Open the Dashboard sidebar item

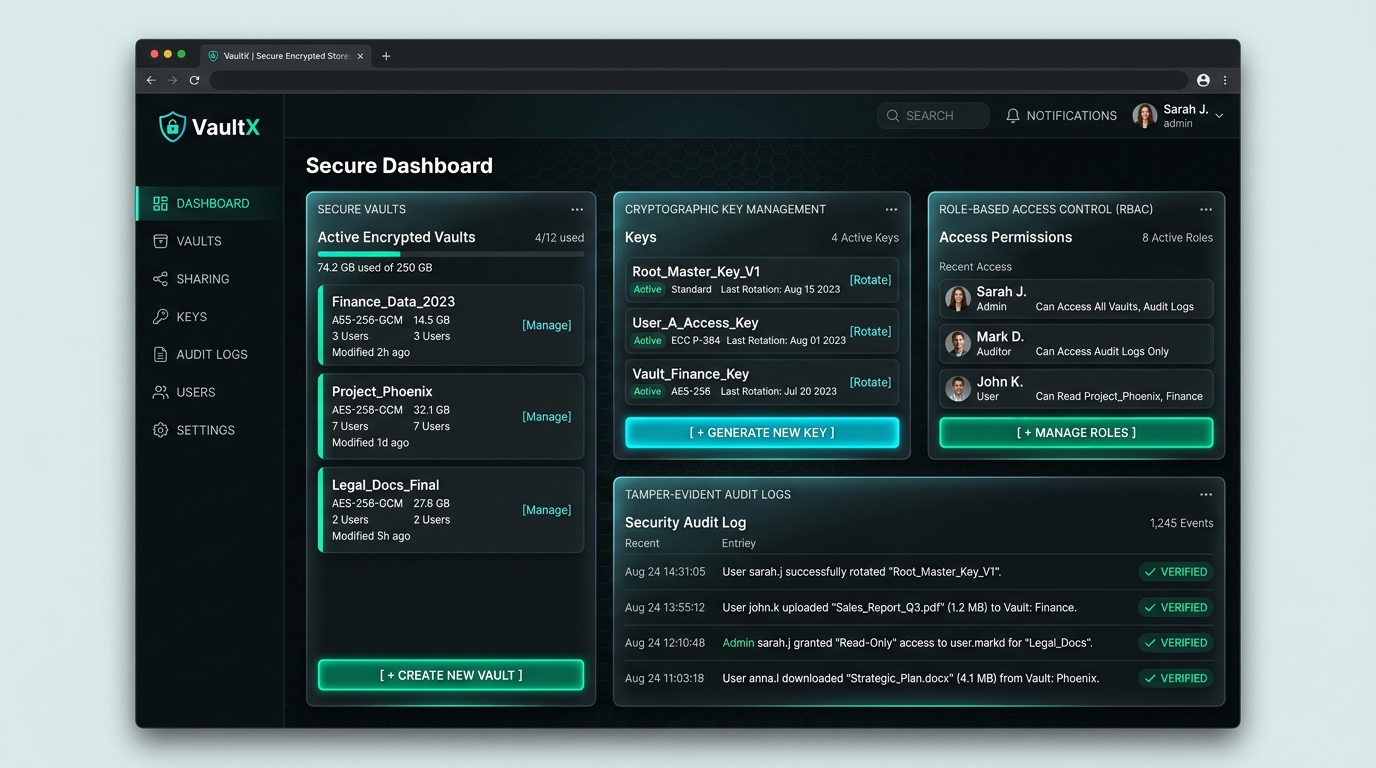tap(210, 203)
